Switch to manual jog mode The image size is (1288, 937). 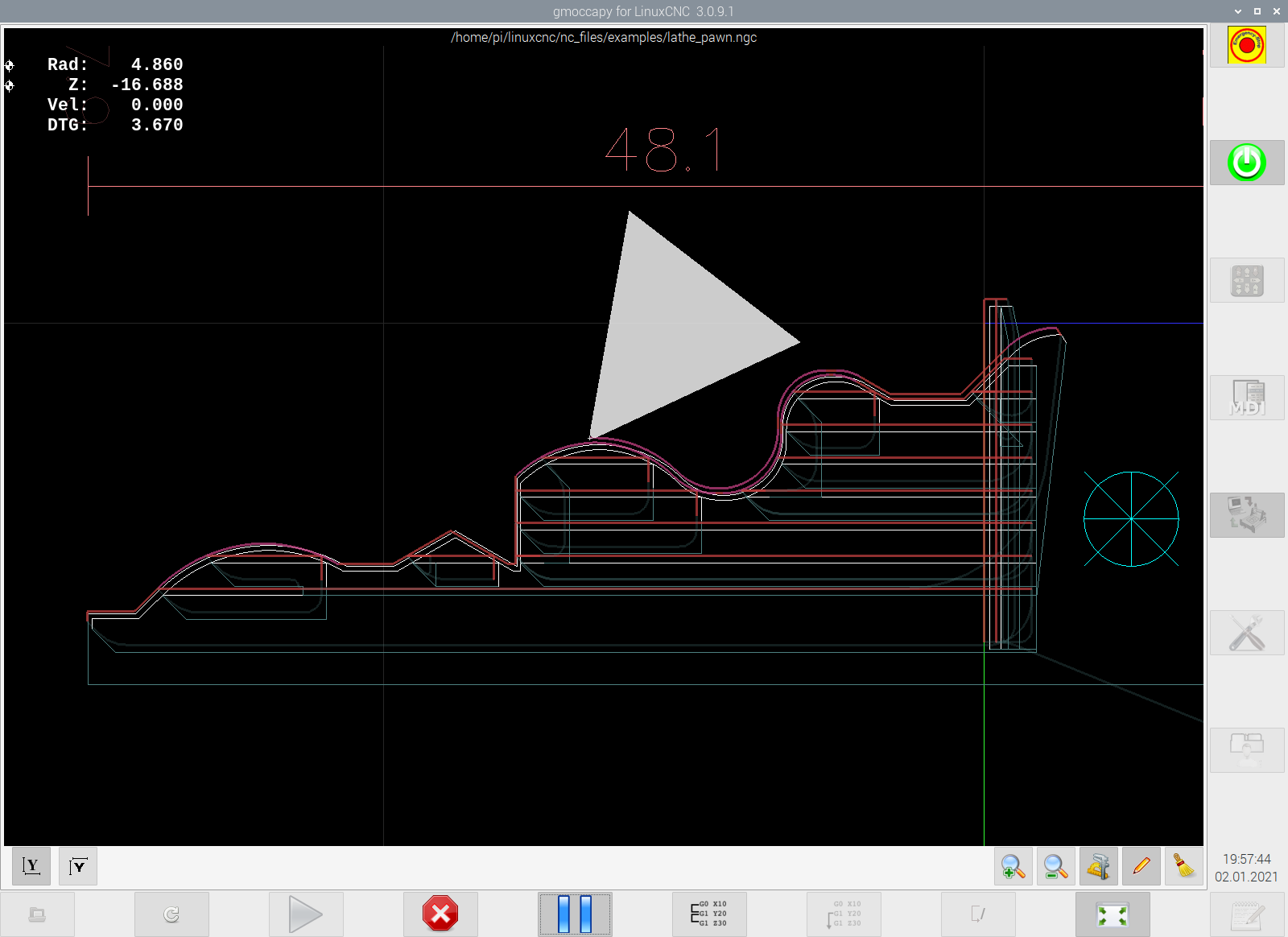1246,280
